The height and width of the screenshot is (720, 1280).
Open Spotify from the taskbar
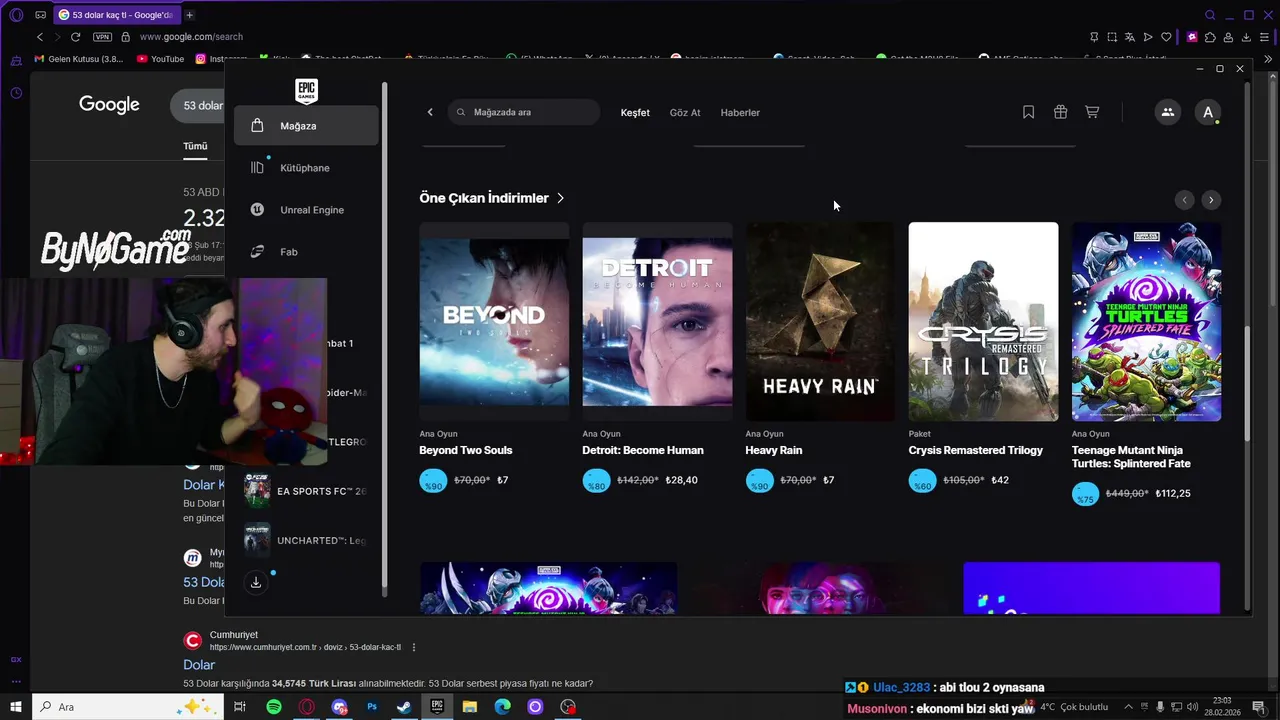click(274, 707)
